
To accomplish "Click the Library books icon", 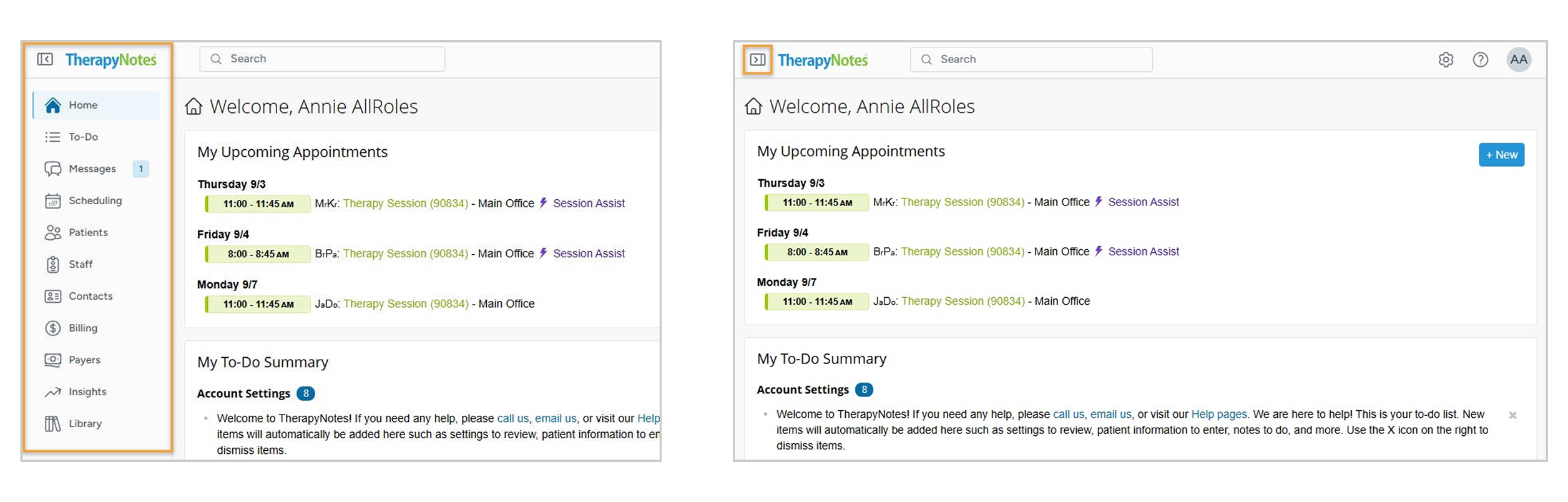I will 53,423.
